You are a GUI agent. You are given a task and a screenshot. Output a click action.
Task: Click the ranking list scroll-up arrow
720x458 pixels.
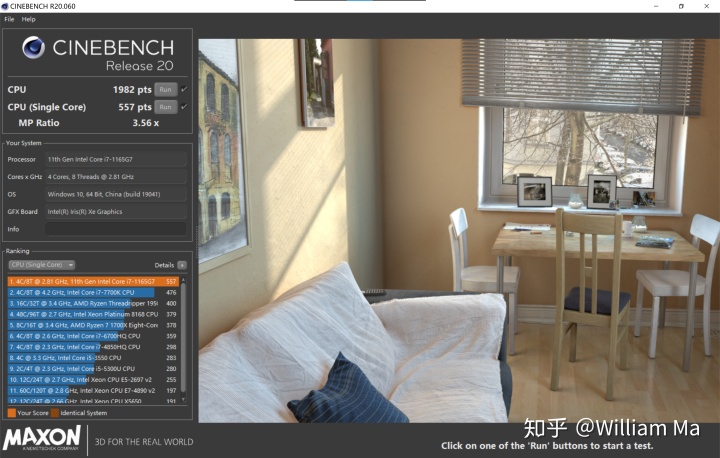[184, 280]
